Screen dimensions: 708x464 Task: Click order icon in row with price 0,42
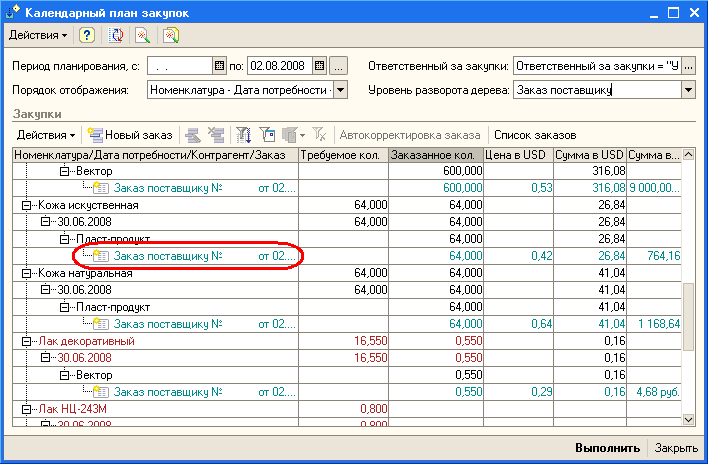(x=100, y=256)
